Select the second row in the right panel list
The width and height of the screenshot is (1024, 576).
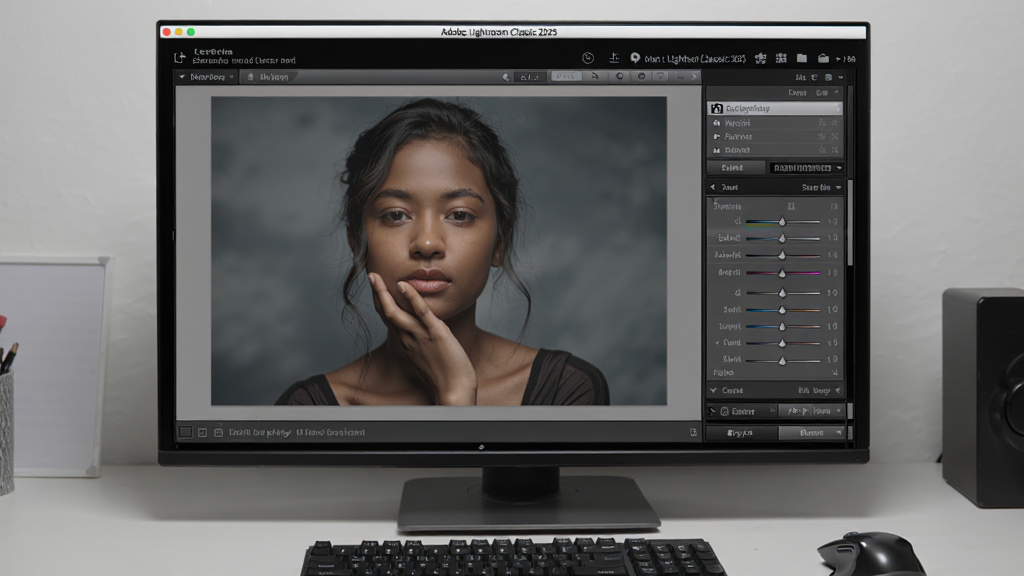pyautogui.click(x=775, y=123)
